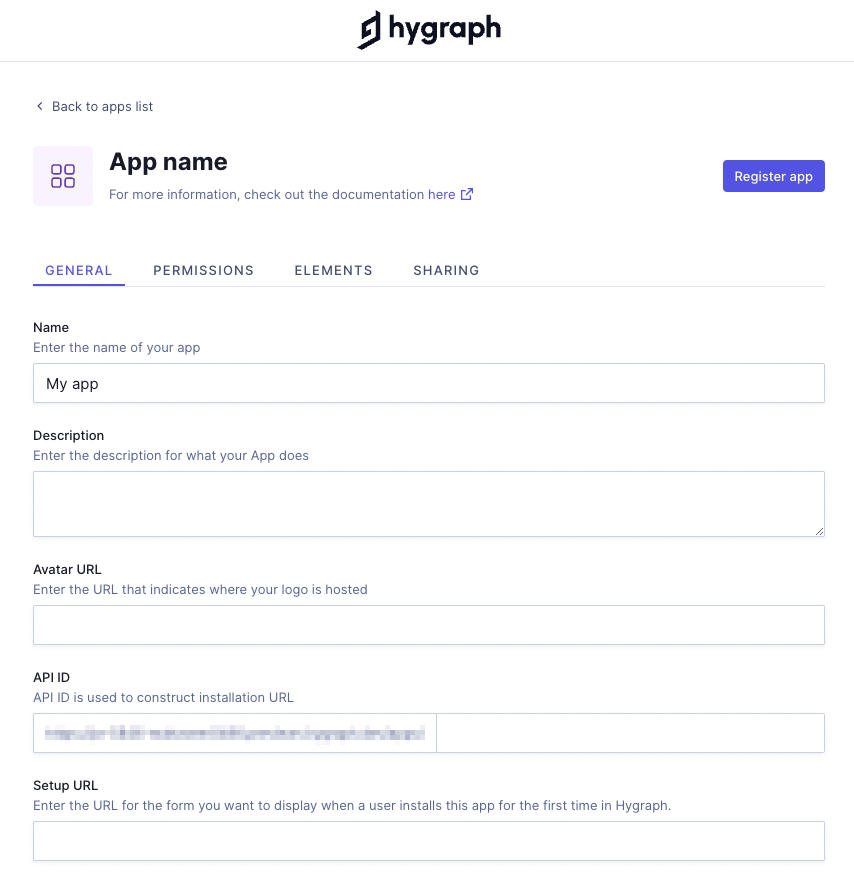Focus the Name field containing 'My app'
854x884 pixels.
click(x=428, y=383)
